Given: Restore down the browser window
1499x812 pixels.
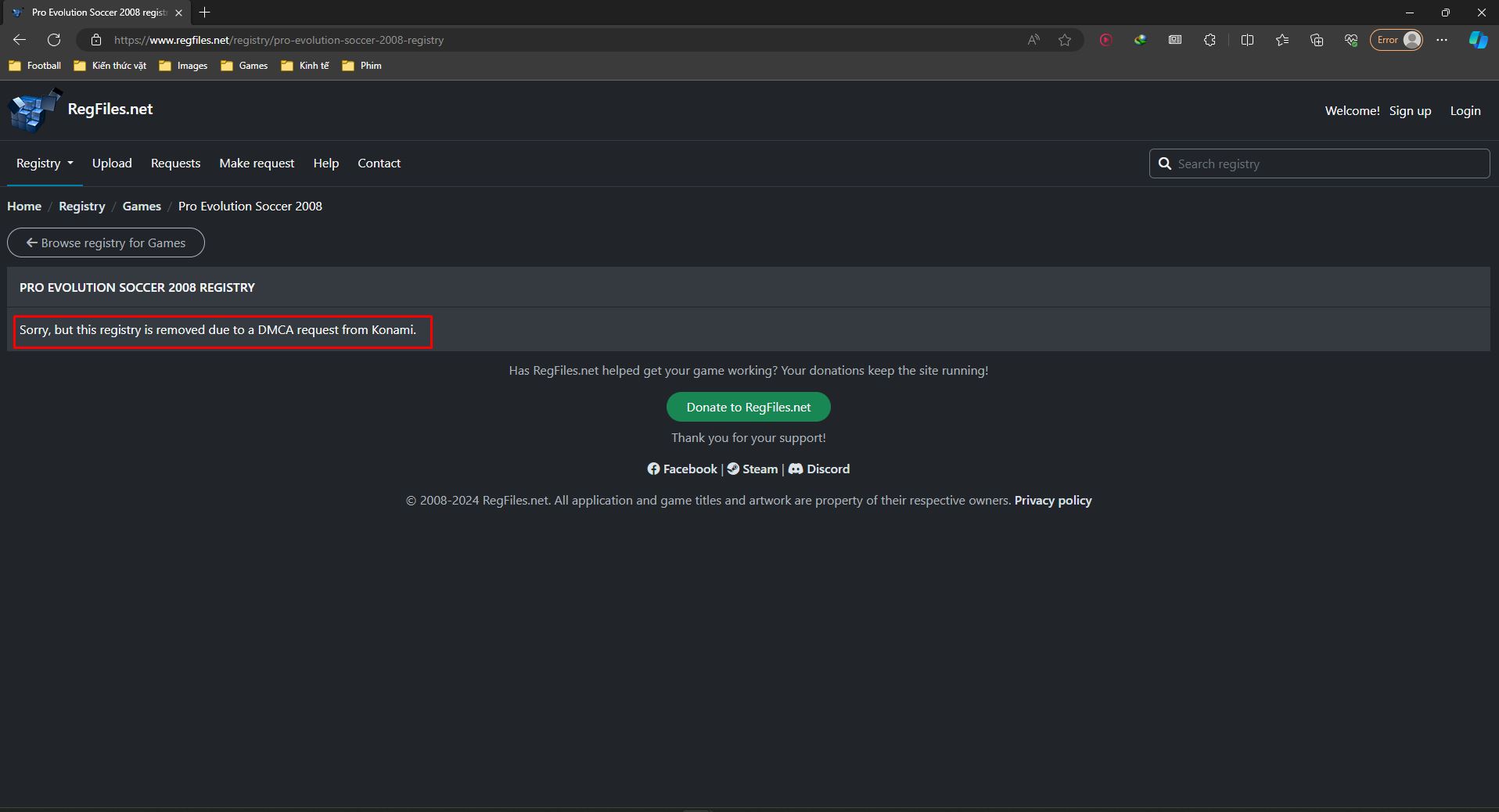Looking at the screenshot, I should 1446,13.
